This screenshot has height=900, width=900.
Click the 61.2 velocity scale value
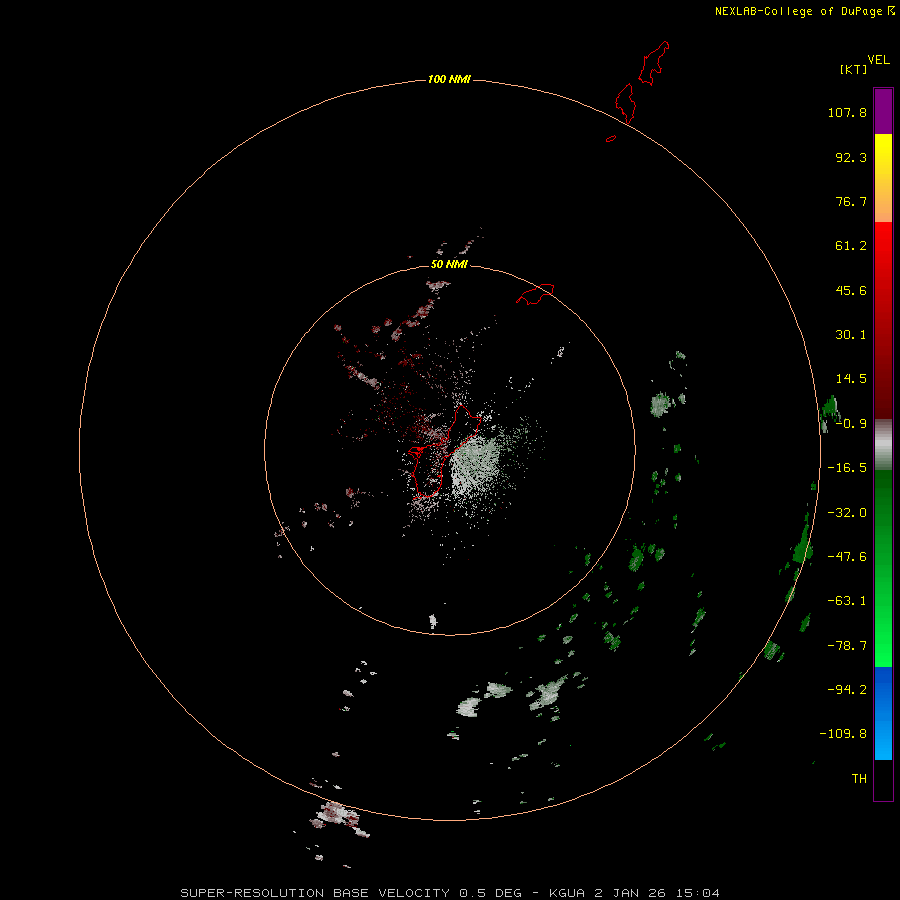click(x=851, y=246)
